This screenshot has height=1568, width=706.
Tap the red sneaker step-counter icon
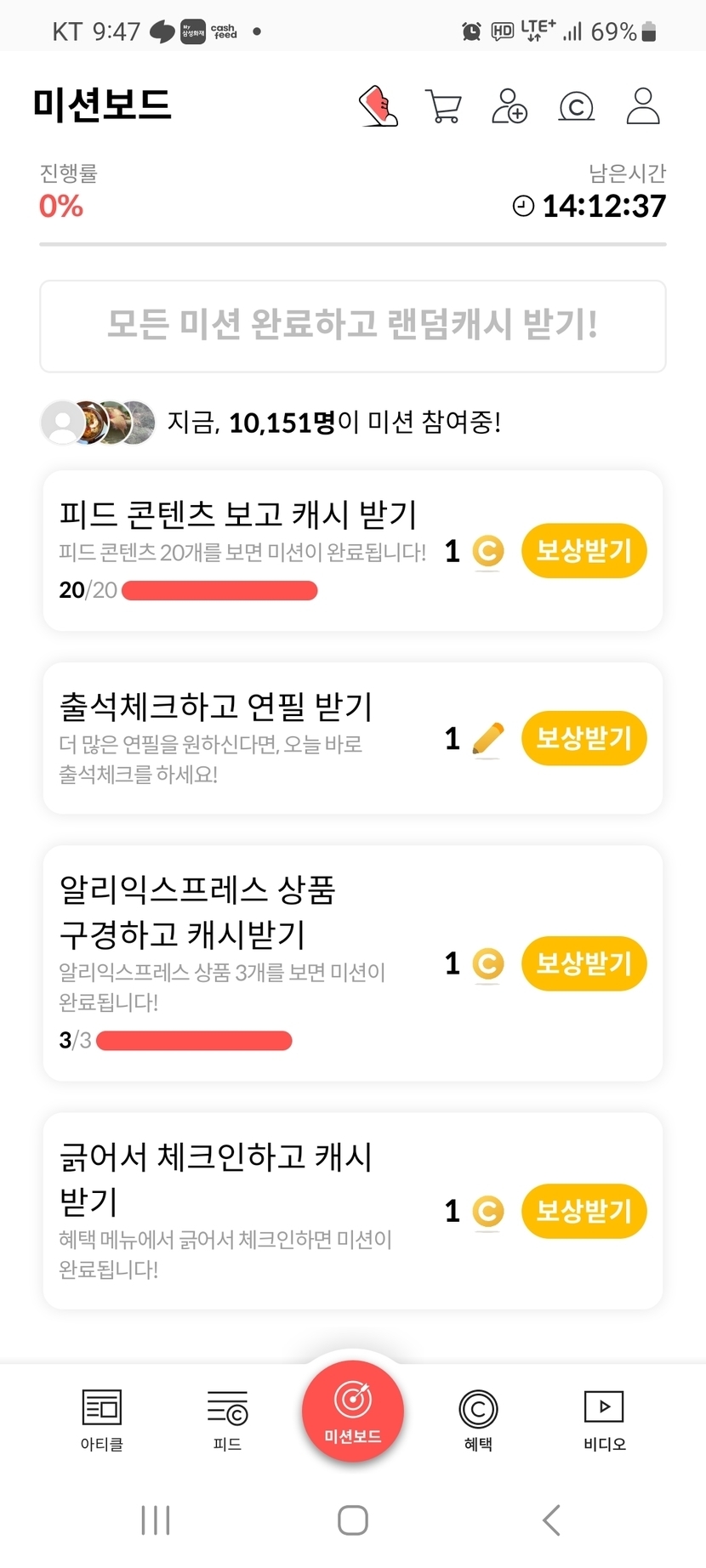coord(379,106)
